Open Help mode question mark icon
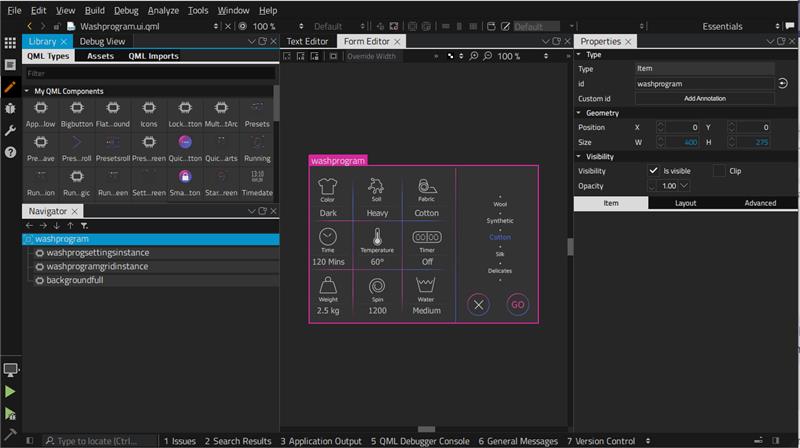800x448 pixels. 10,152
